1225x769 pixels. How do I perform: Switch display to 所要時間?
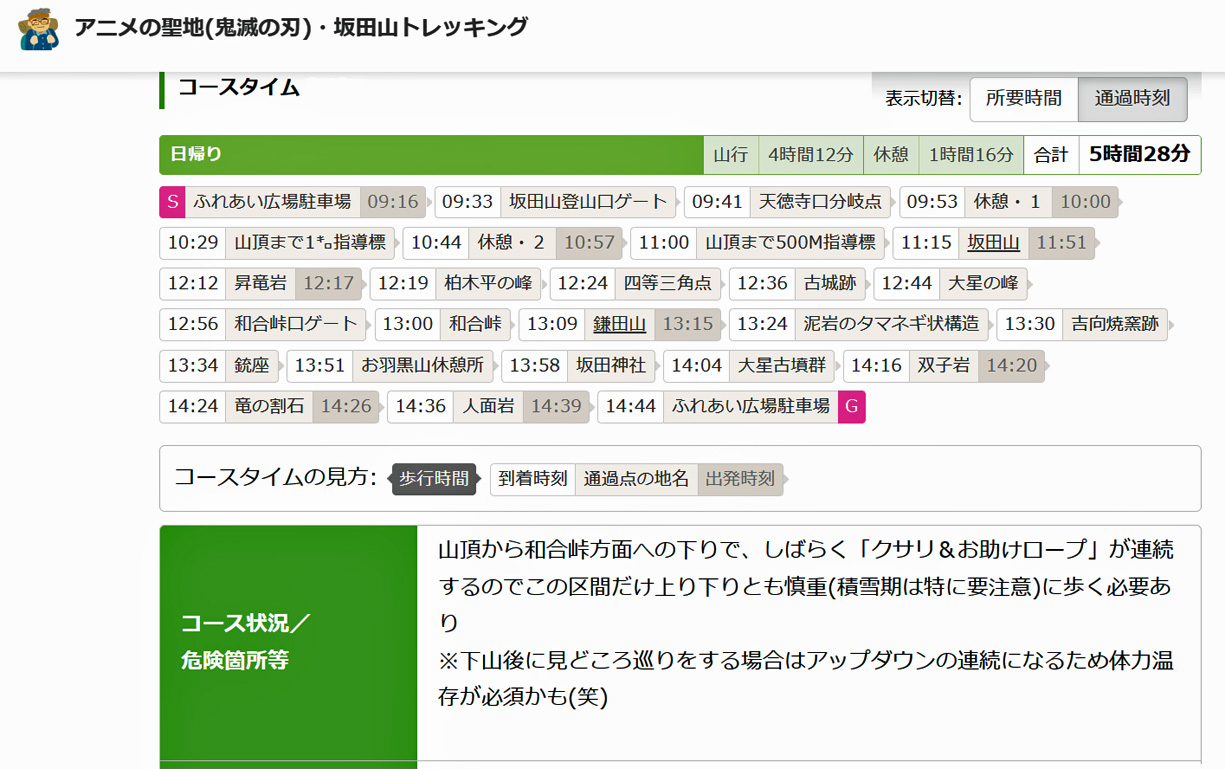click(x=1023, y=98)
